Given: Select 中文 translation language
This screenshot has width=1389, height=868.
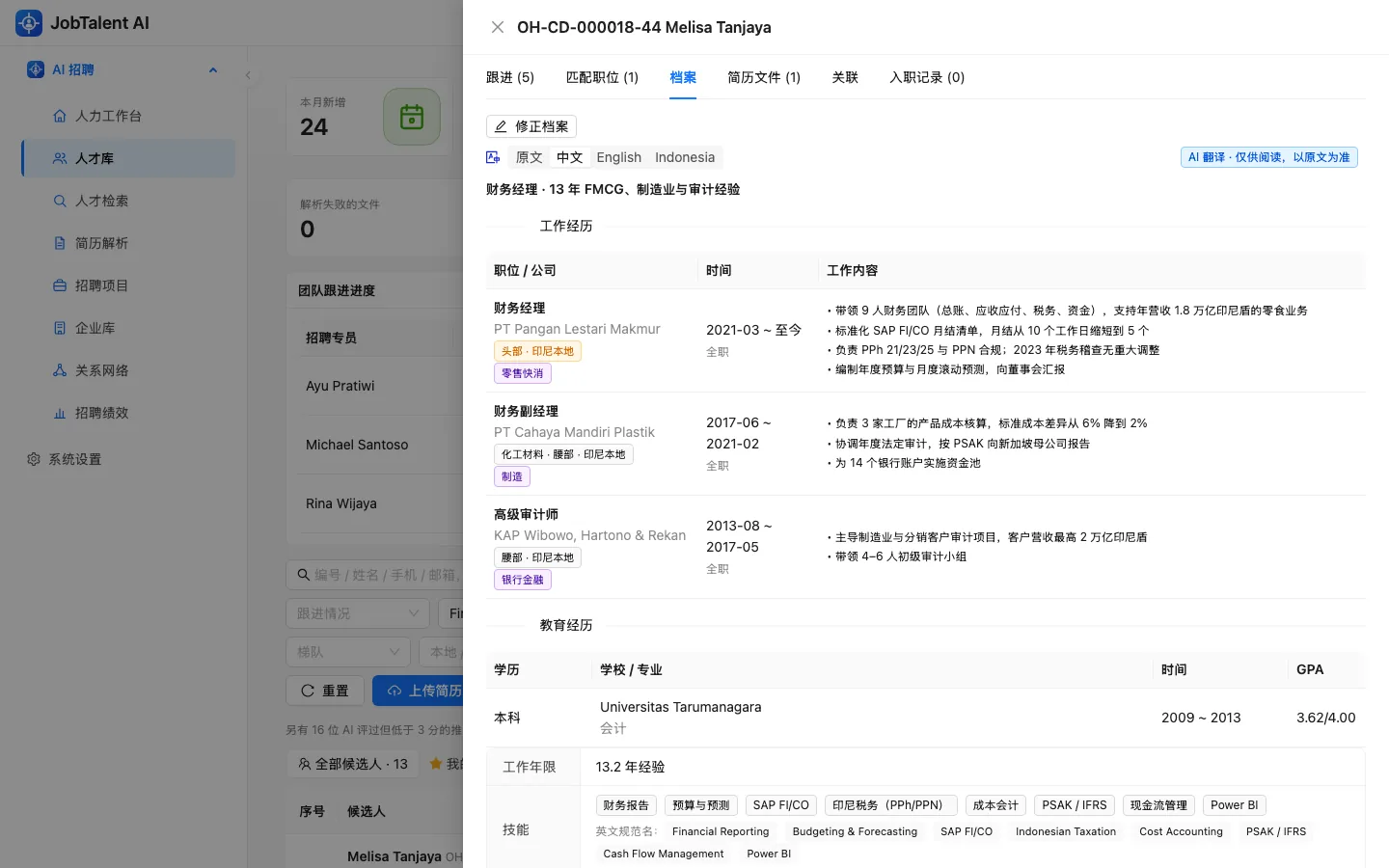Looking at the screenshot, I should (570, 157).
